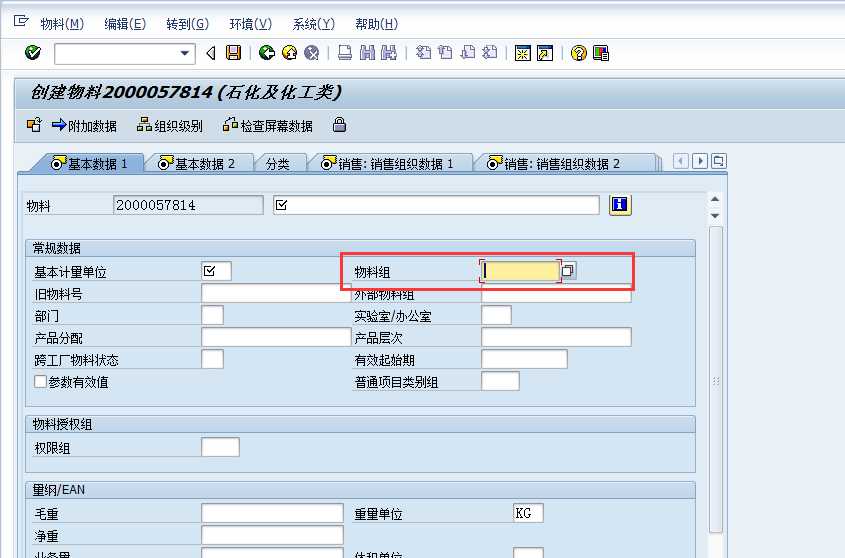The image size is (845, 558).
Task: Switch to the 基本数据 2 tab
Action: (x=197, y=163)
